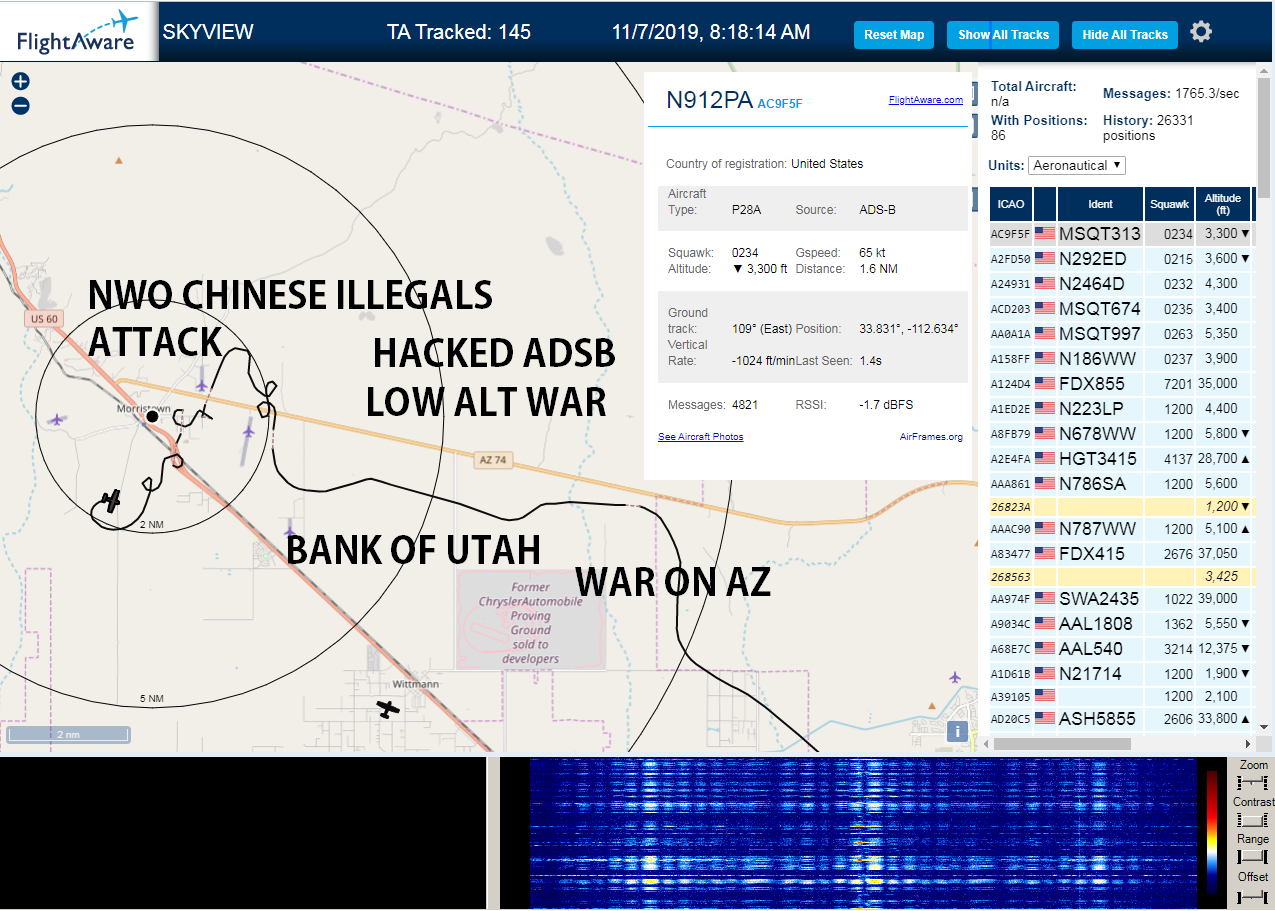Click Show All Tracks button

[1003, 35]
